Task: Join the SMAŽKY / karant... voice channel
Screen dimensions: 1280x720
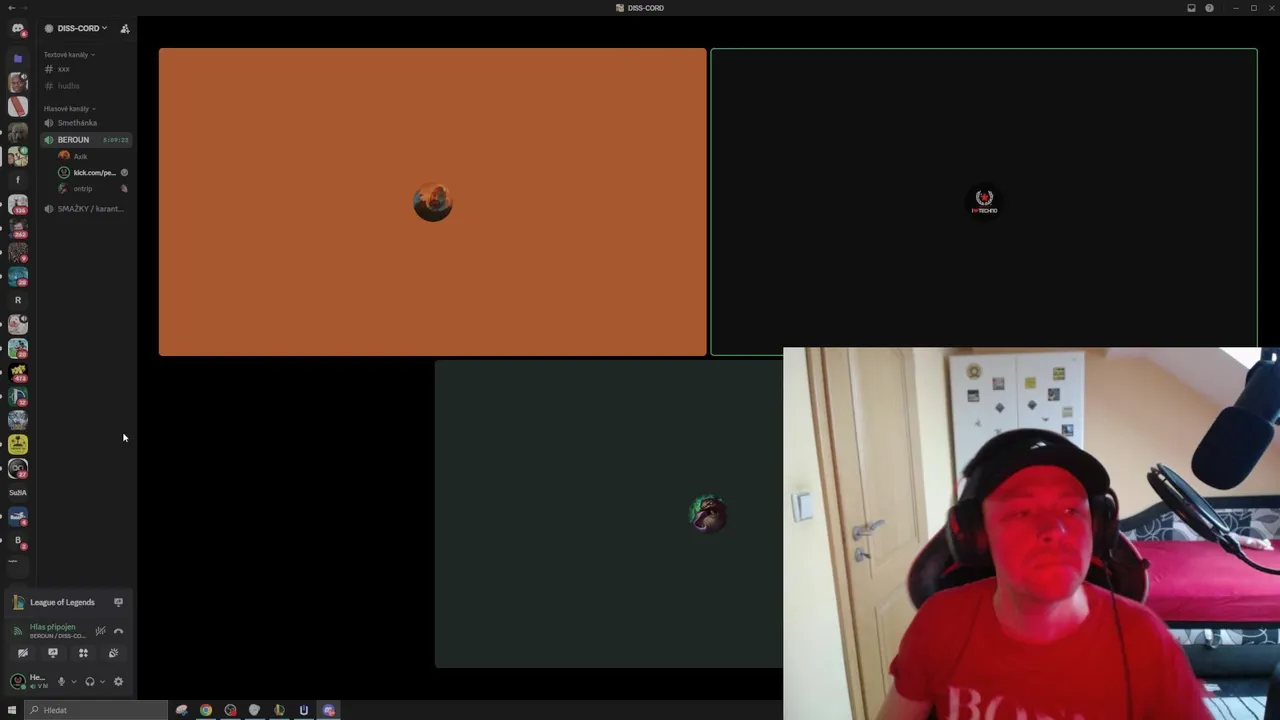Action: click(86, 209)
